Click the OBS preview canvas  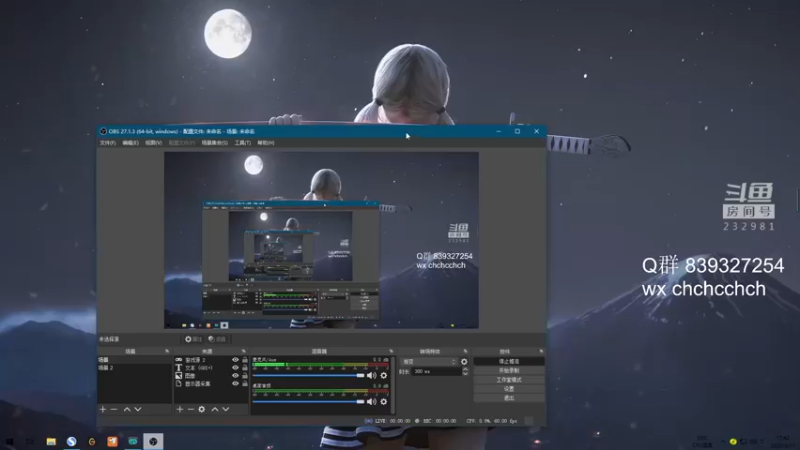coord(321,240)
